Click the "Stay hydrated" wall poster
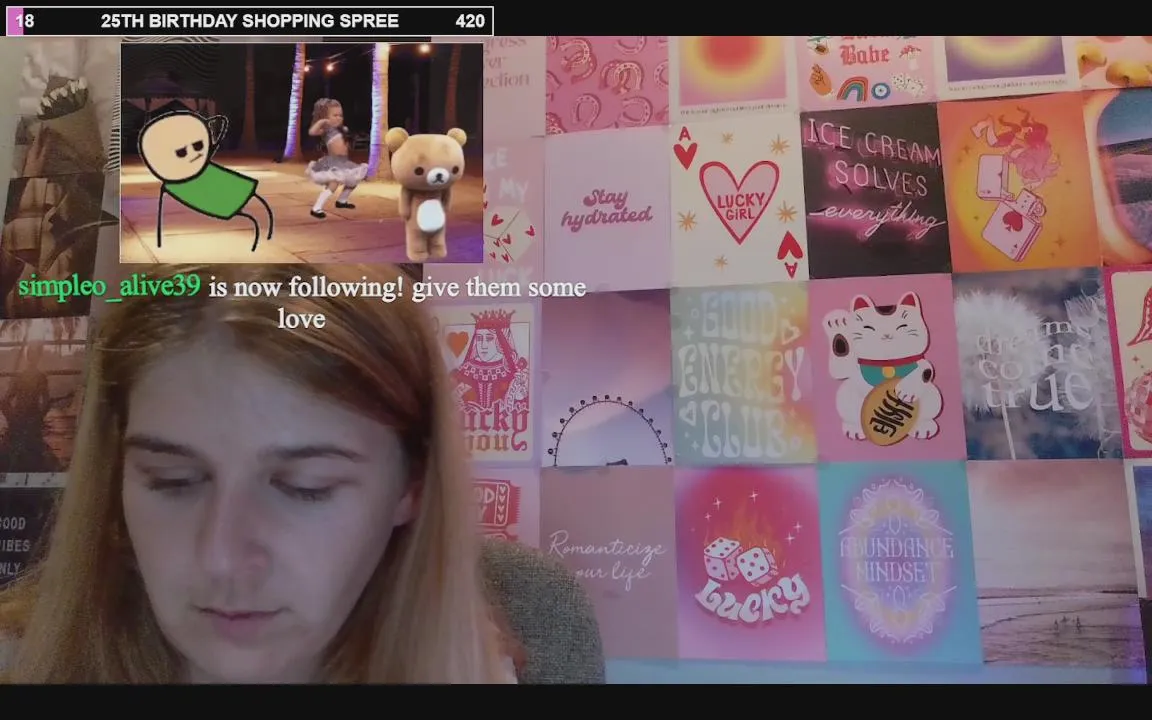This screenshot has width=1152, height=720. tap(607, 209)
